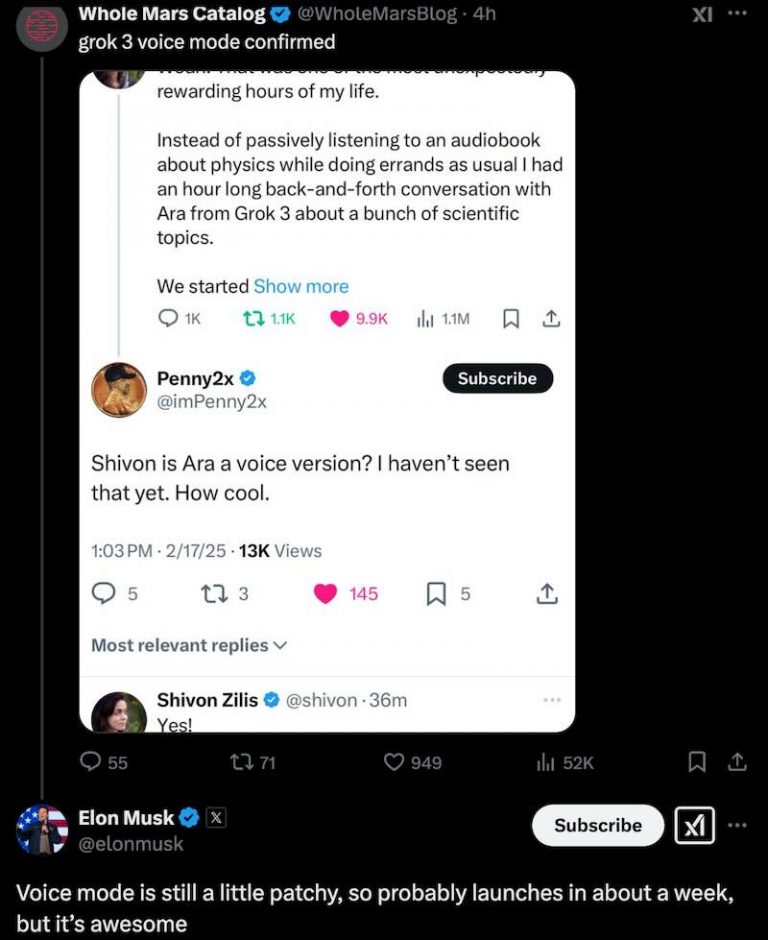The height and width of the screenshot is (940, 768).
Task: Click Shivon Zilis's verified badge
Action: pyautogui.click(x=271, y=700)
